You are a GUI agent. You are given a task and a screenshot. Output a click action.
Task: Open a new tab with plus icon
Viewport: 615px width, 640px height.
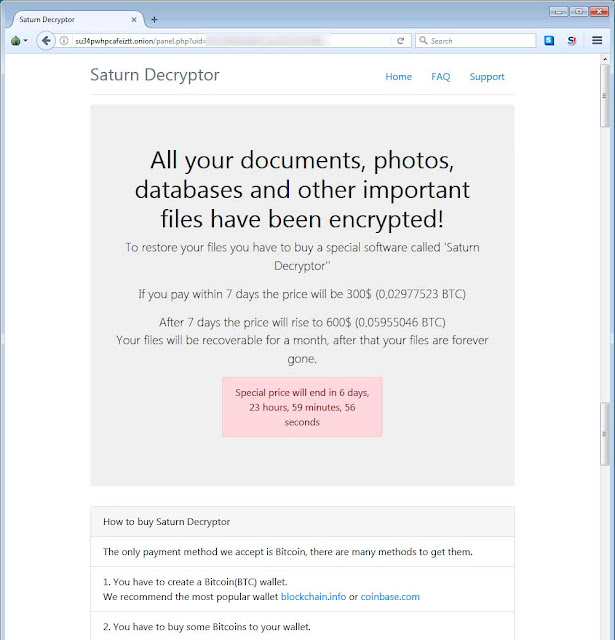pos(154,19)
